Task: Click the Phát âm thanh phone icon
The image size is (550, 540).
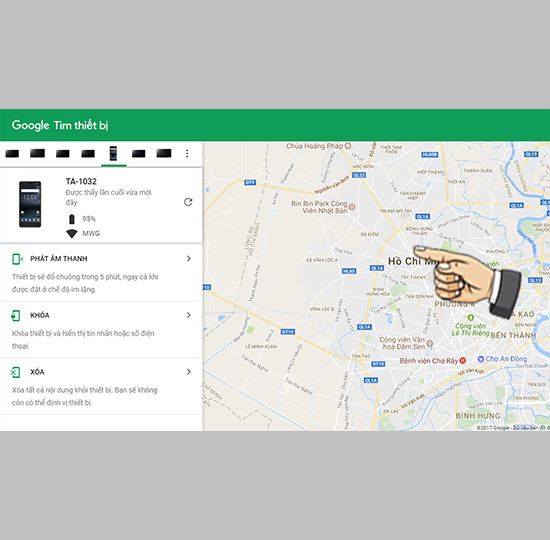Action: click(x=17, y=259)
